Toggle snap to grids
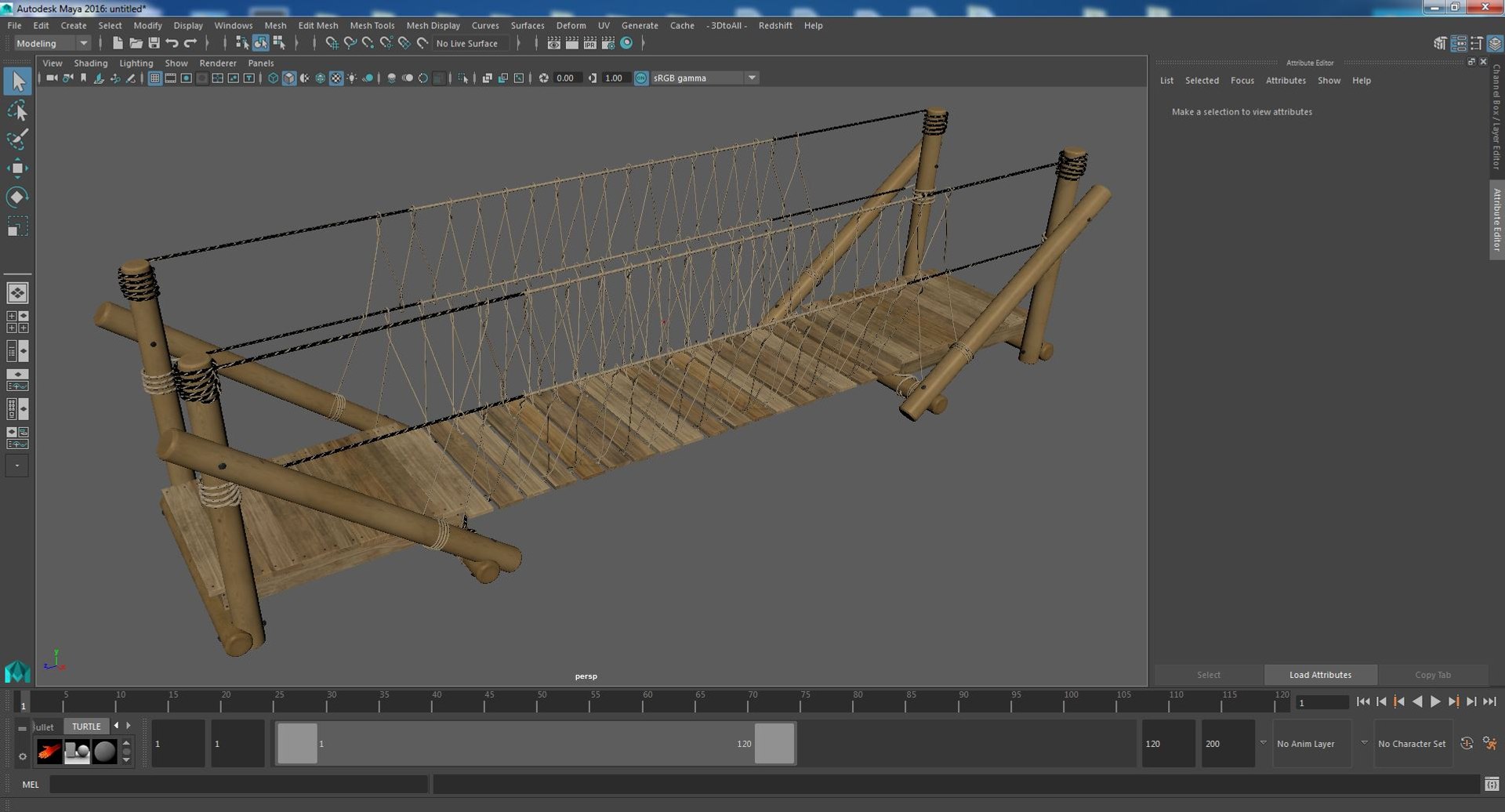This screenshot has height=812, width=1505. click(332, 43)
